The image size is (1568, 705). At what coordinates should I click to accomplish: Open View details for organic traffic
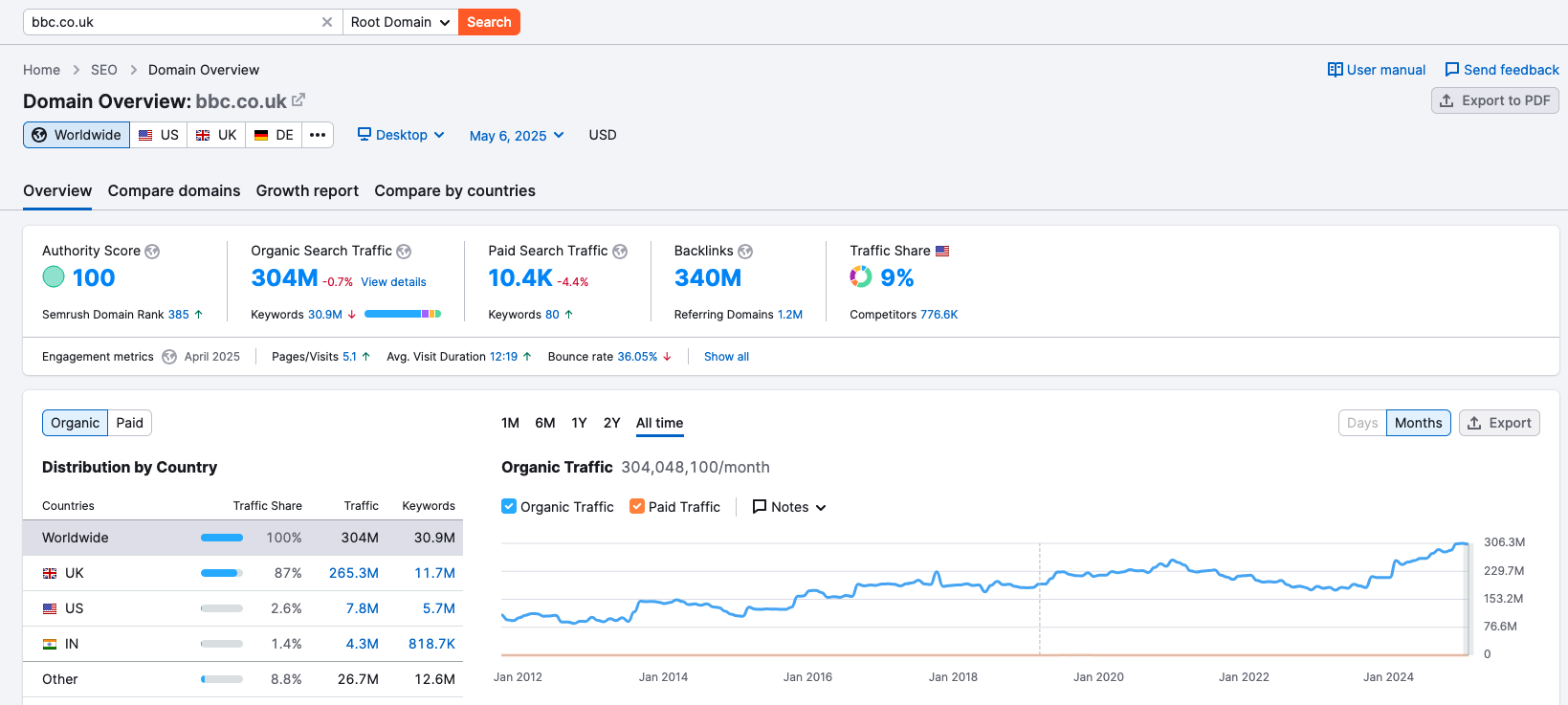pos(393,282)
